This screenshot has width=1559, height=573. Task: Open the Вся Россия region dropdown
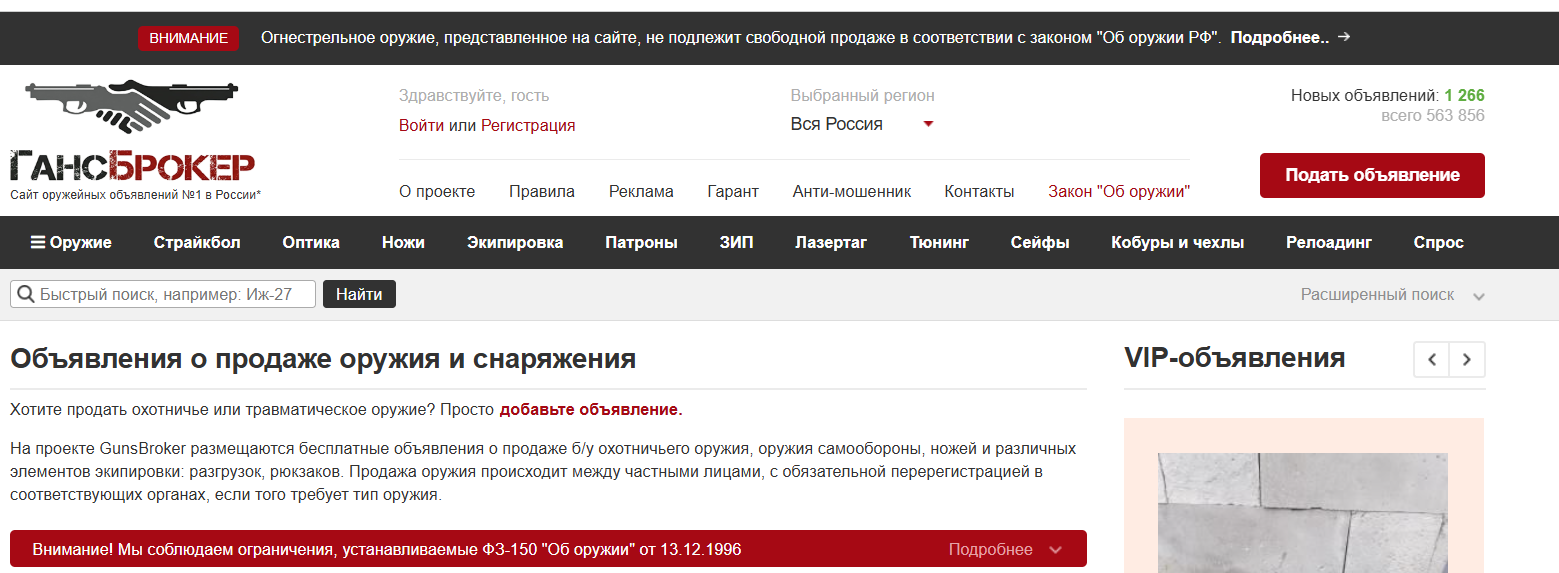click(861, 124)
